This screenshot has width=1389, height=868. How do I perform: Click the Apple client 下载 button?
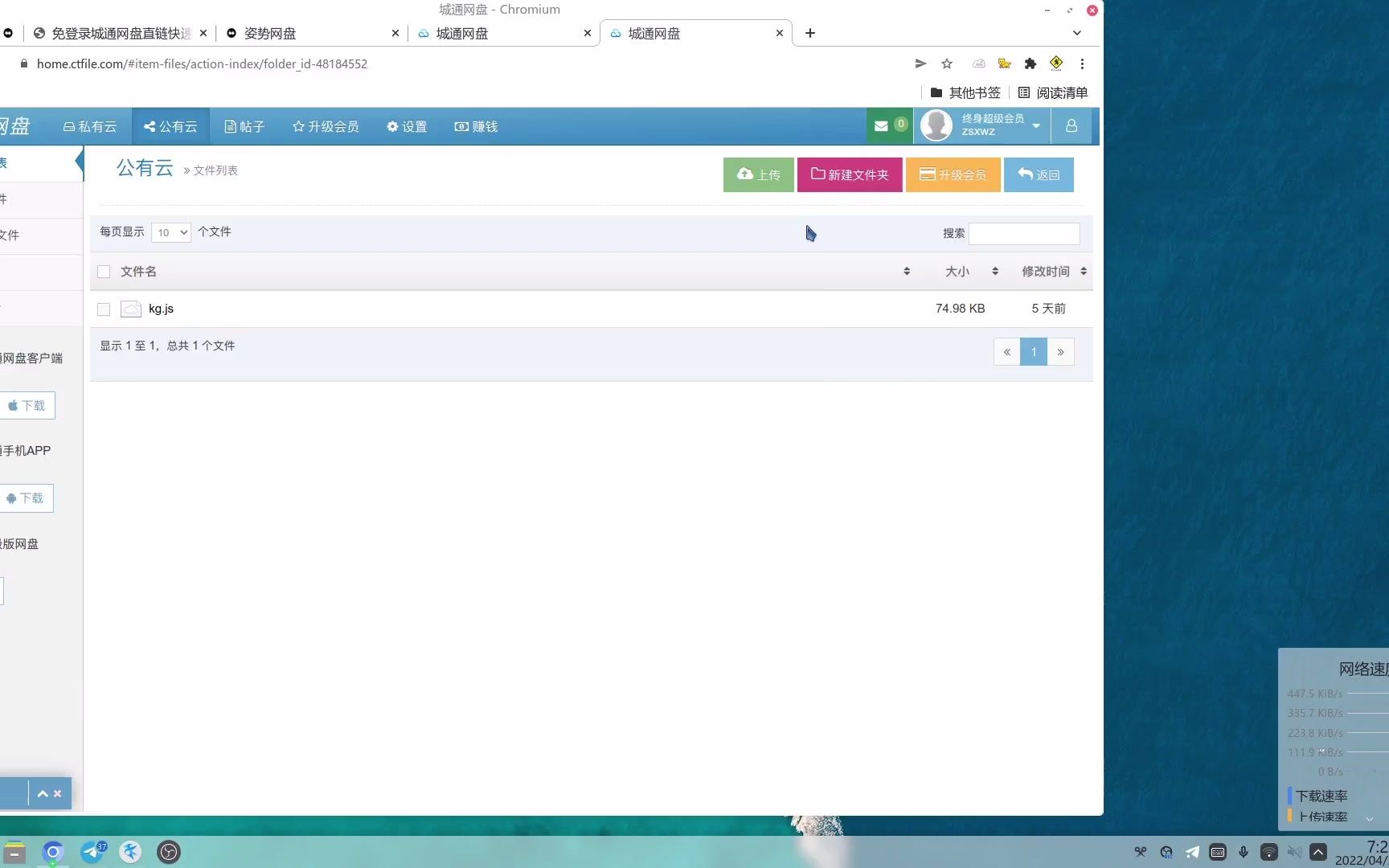tap(27, 406)
